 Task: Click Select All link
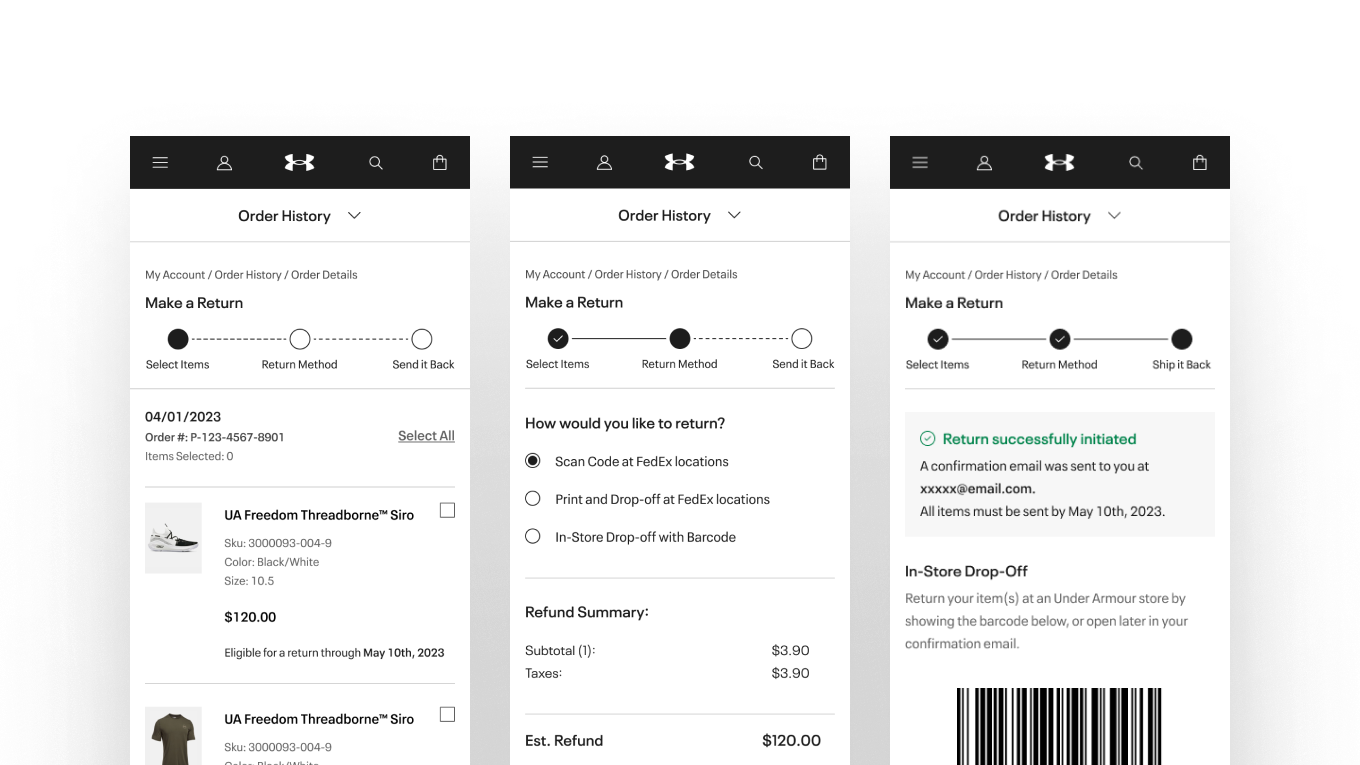point(426,436)
